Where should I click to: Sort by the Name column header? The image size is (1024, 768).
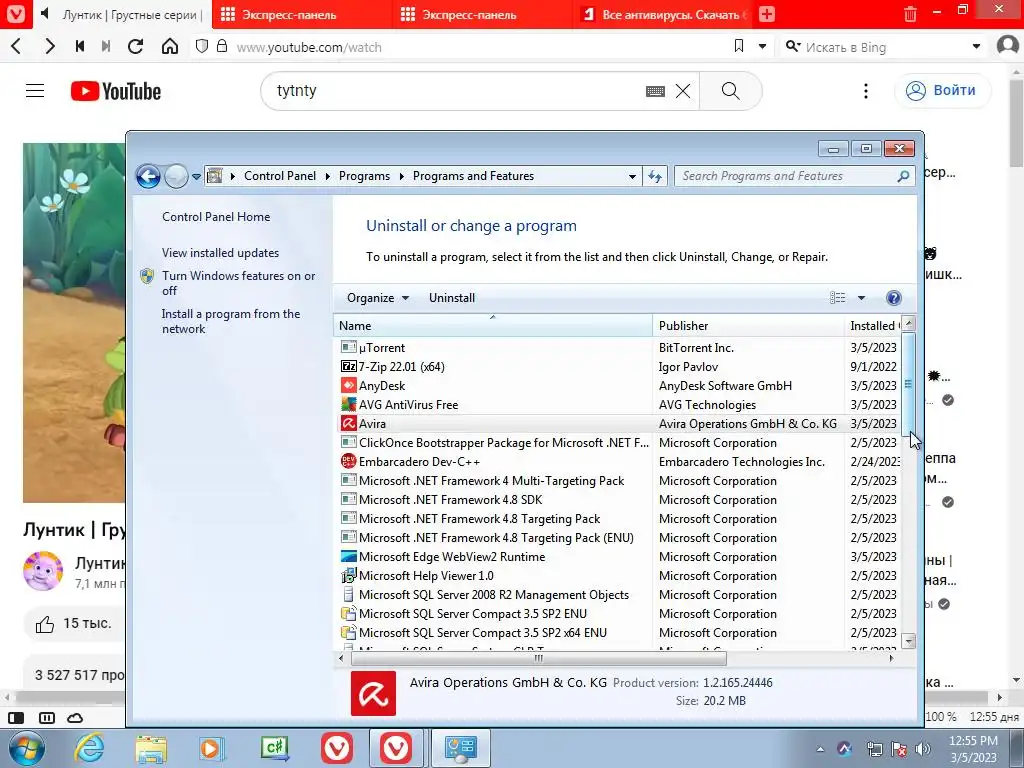coord(493,325)
